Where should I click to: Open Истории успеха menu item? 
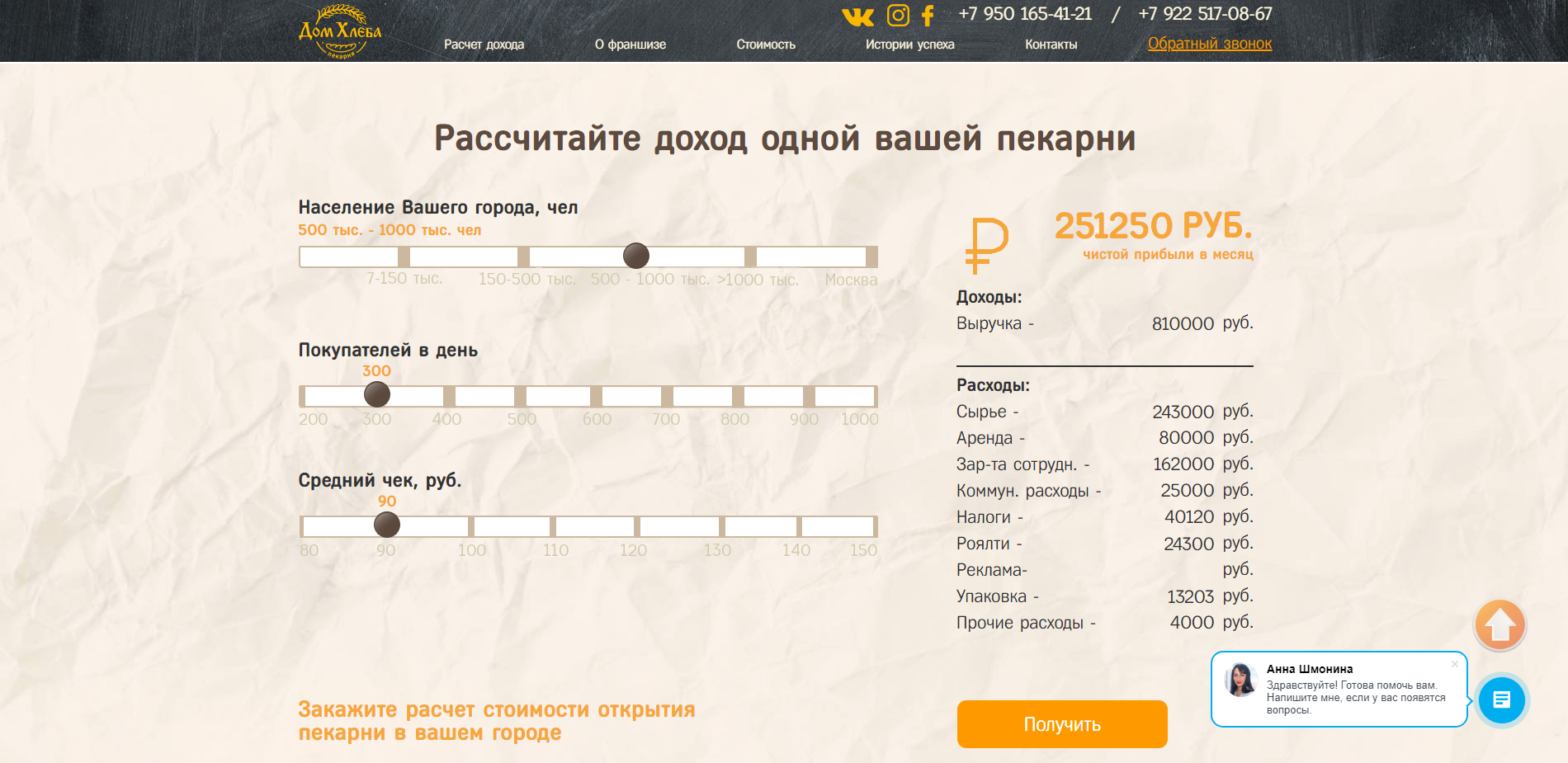[909, 45]
